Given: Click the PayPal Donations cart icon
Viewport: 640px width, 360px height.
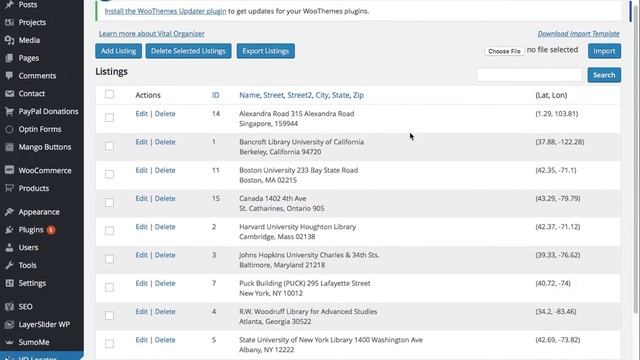Looking at the screenshot, I should click(9, 111).
